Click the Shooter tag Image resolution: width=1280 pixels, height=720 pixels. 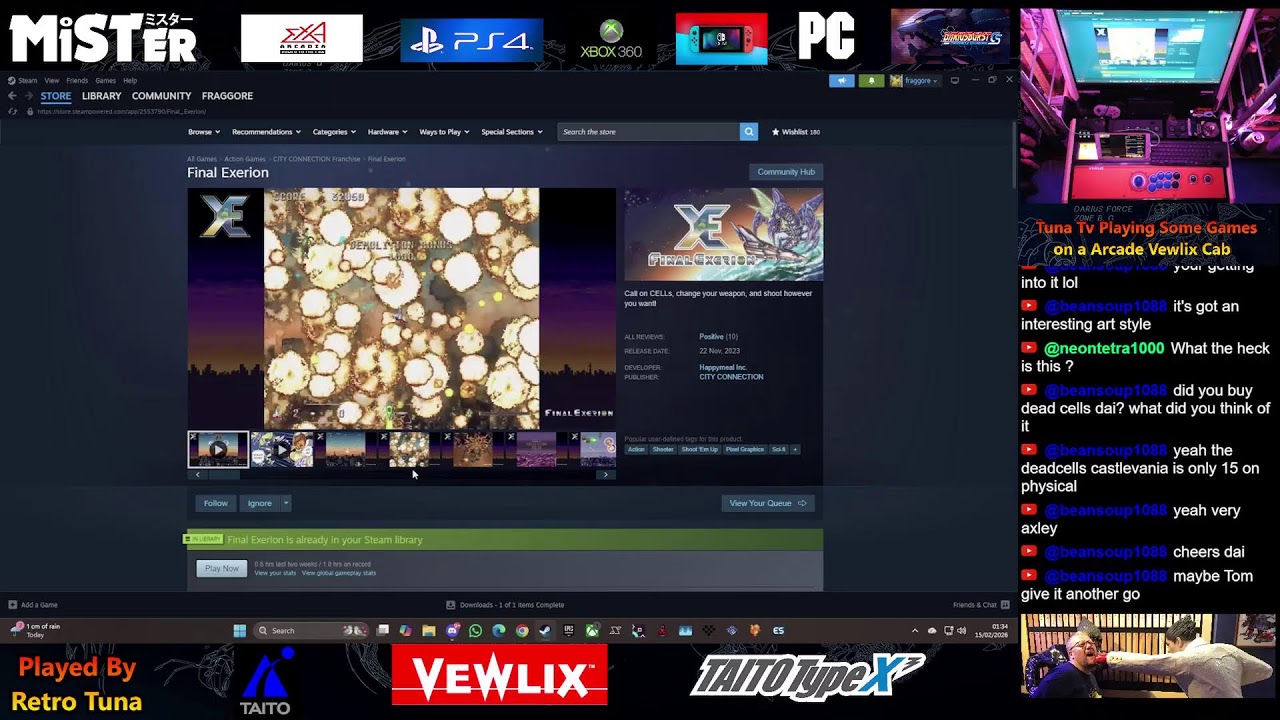pyautogui.click(x=663, y=450)
